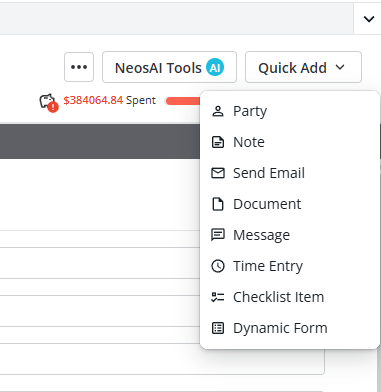Open NeosAI Tools button

pos(169,67)
